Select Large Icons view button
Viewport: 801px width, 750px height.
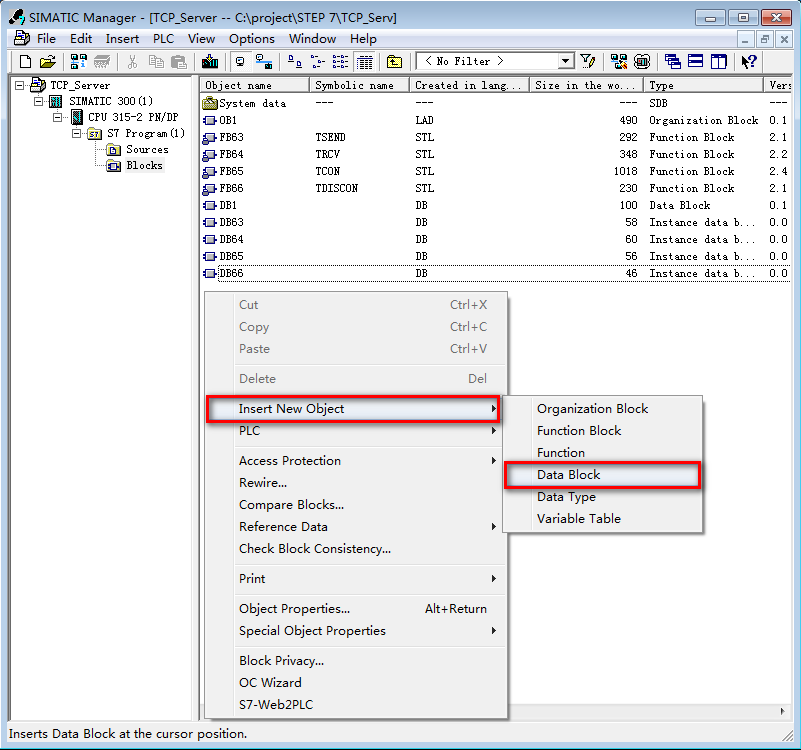[295, 62]
